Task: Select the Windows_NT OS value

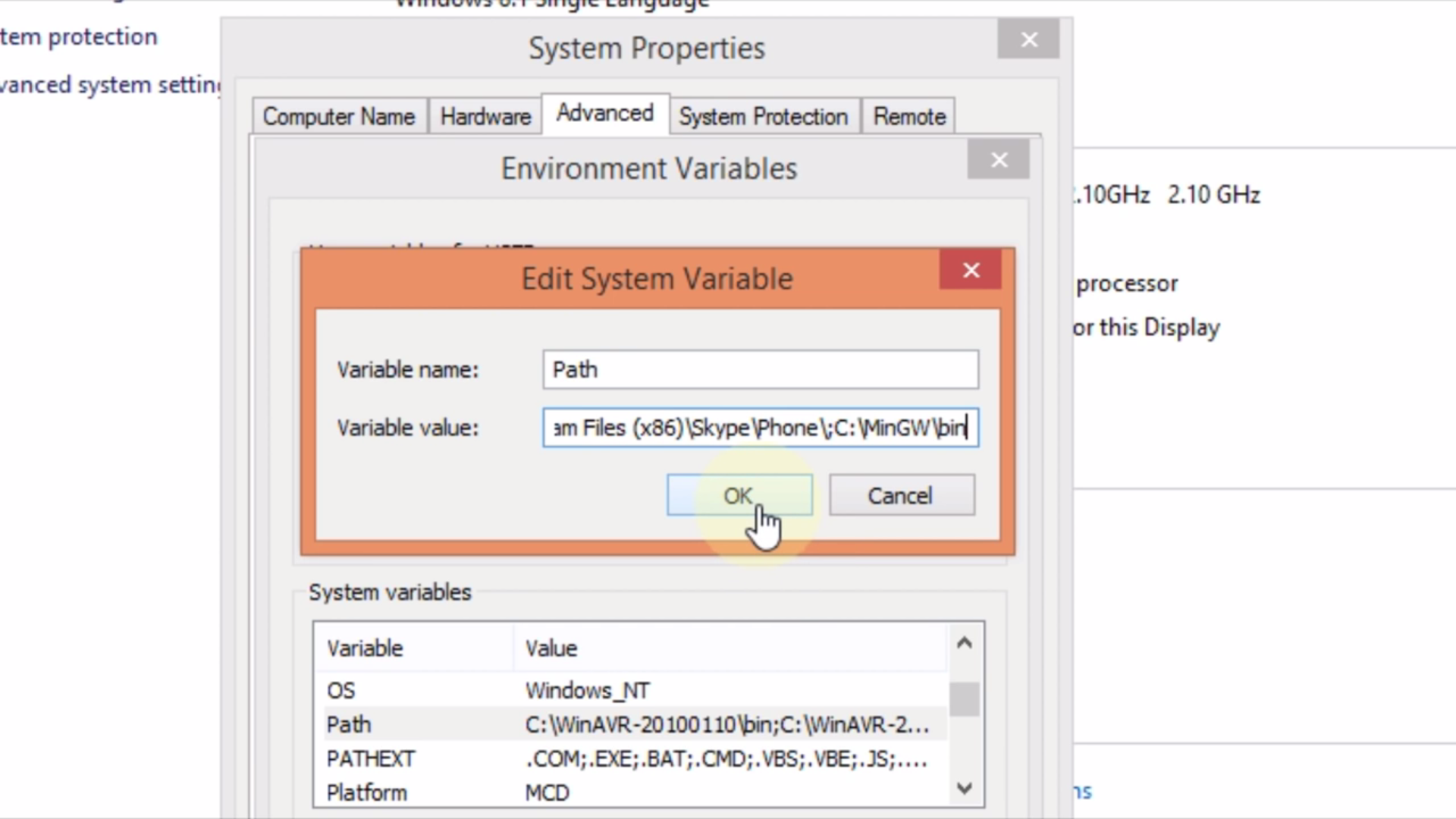Action: [x=586, y=690]
